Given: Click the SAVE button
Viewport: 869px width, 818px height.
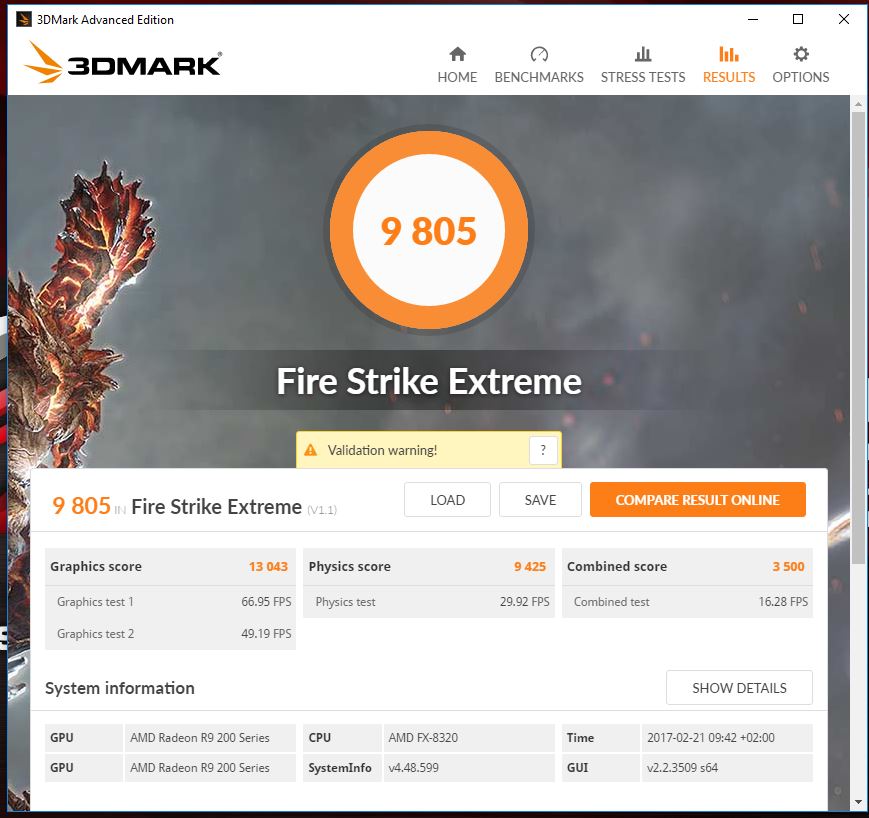Looking at the screenshot, I should point(540,500).
